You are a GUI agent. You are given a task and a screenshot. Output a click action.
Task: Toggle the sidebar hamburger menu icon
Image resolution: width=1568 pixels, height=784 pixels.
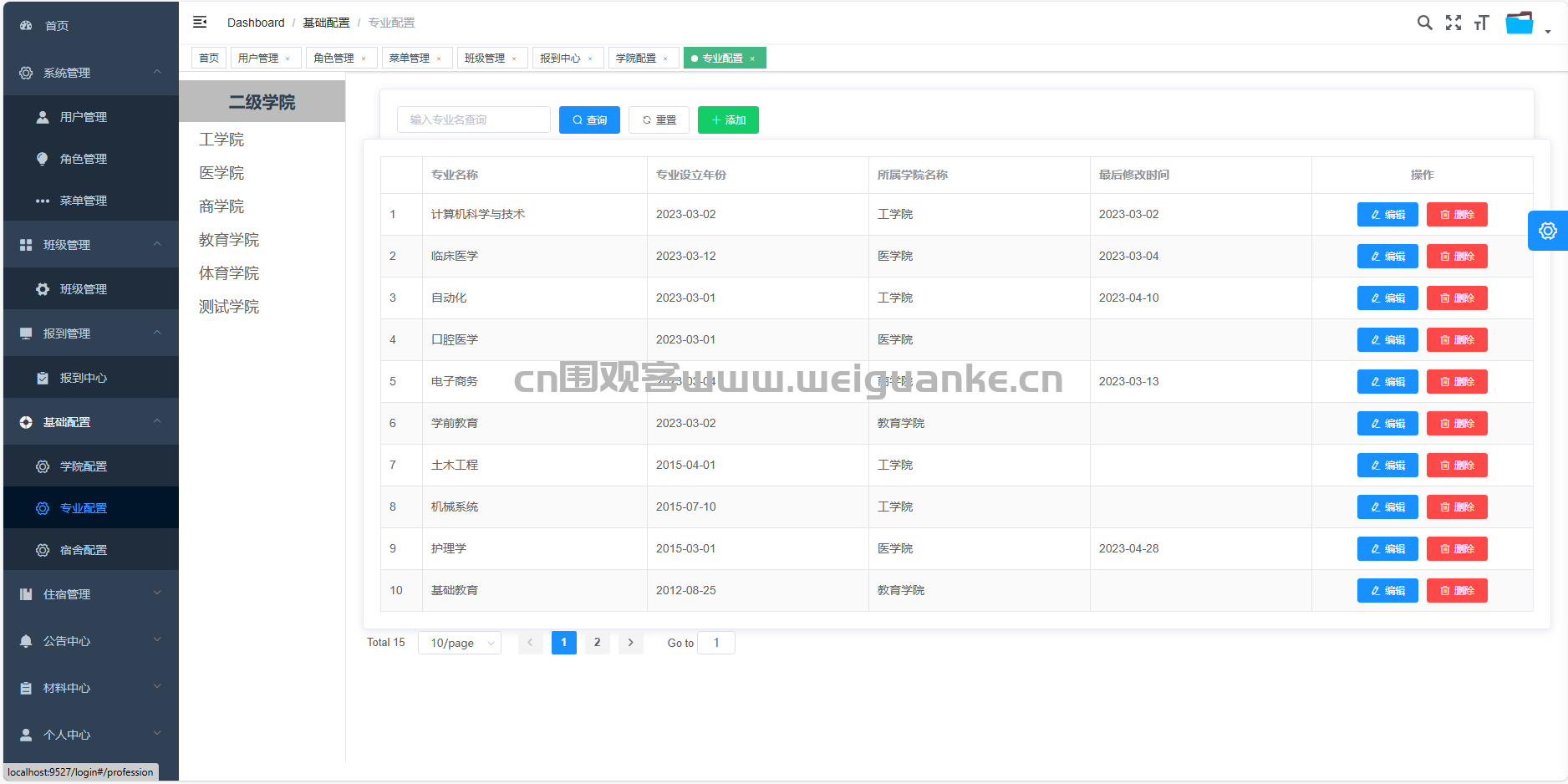pos(200,22)
